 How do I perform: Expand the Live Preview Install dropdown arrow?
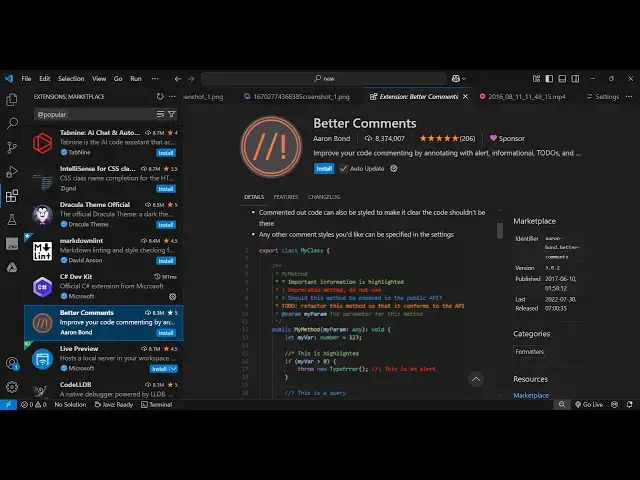[173, 369]
